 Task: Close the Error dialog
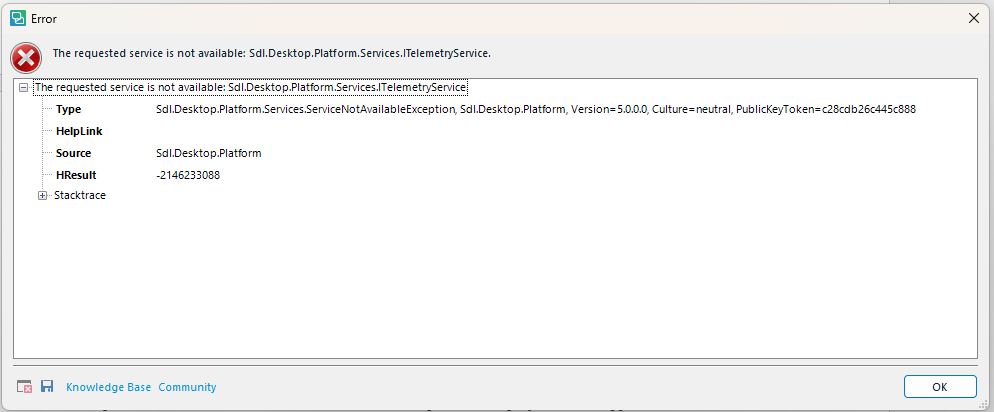(974, 18)
